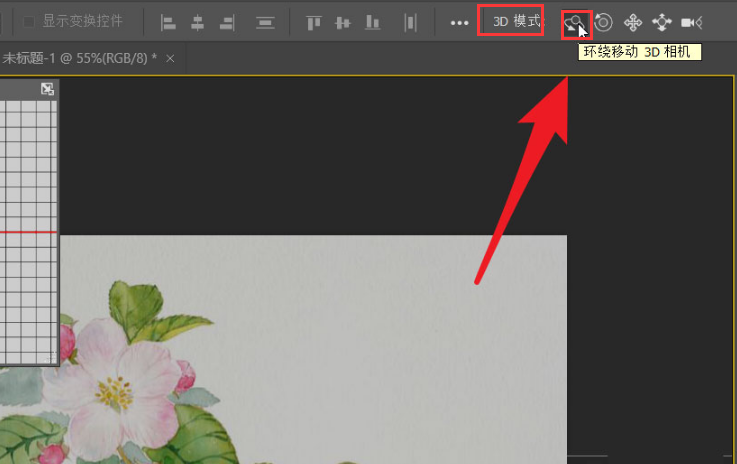Click the secondary view swap icon
The width and height of the screenshot is (737, 464).
(x=47, y=89)
